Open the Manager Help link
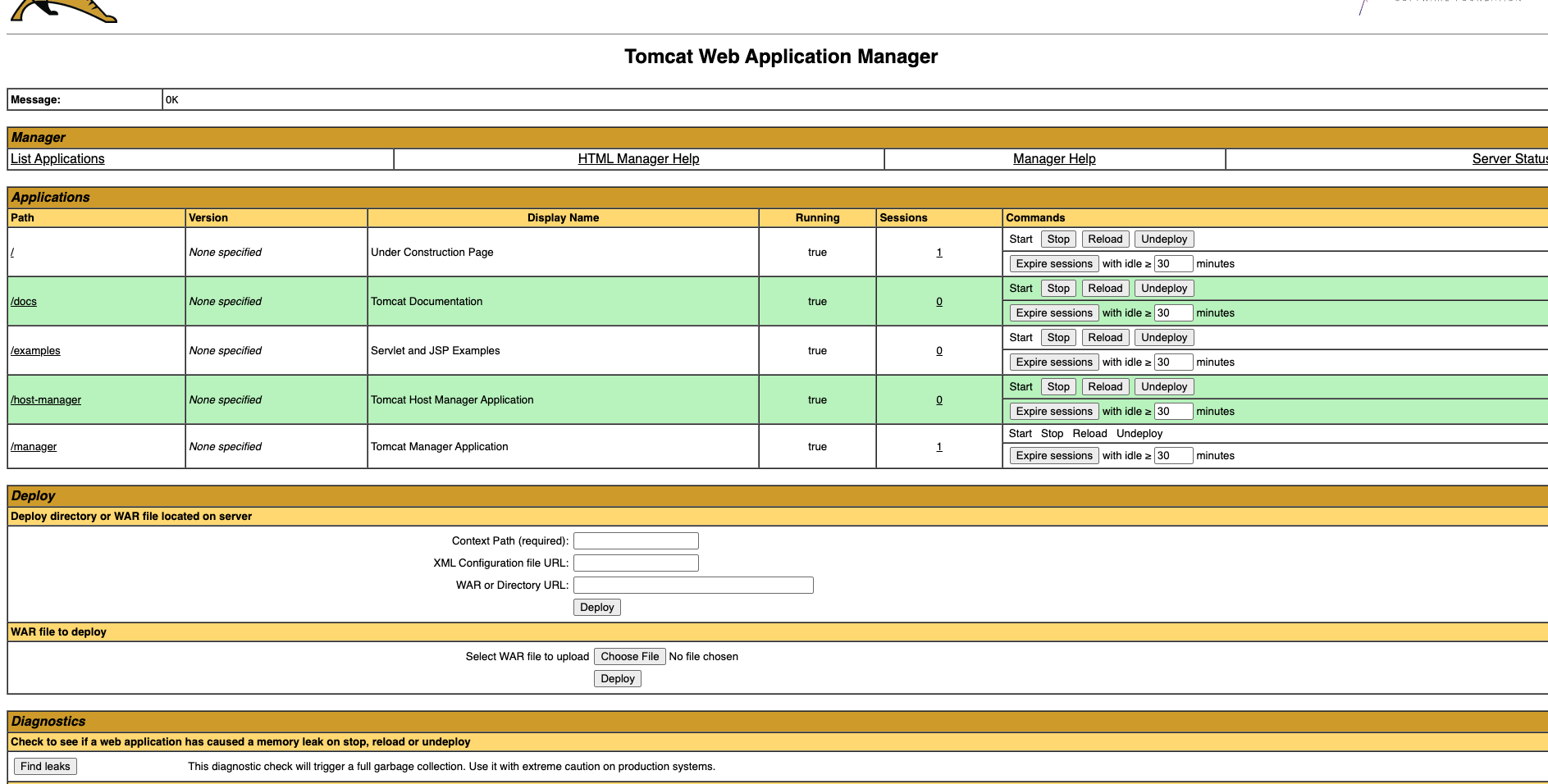 click(x=1054, y=159)
